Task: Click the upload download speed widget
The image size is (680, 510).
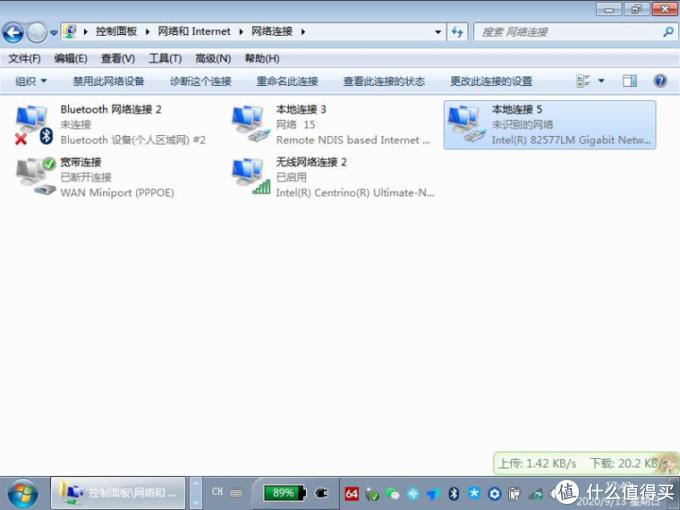Action: pos(585,464)
